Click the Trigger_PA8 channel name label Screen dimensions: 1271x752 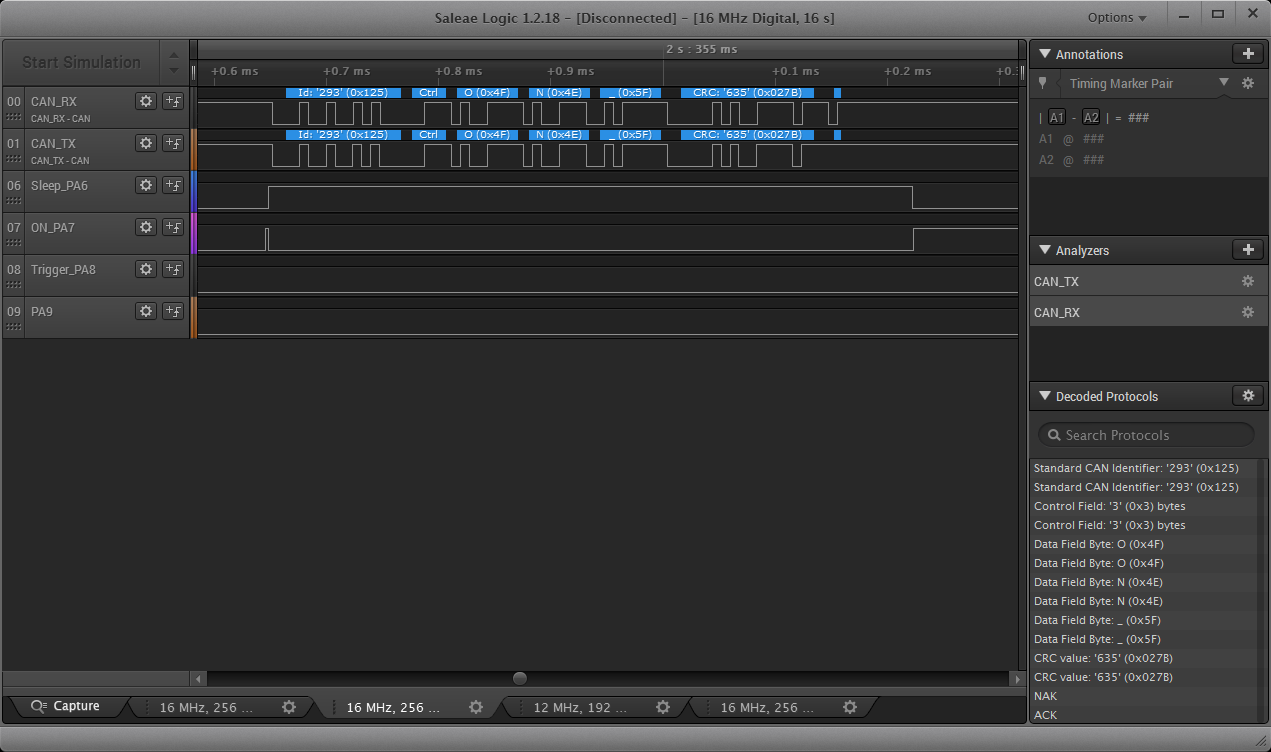click(x=63, y=269)
